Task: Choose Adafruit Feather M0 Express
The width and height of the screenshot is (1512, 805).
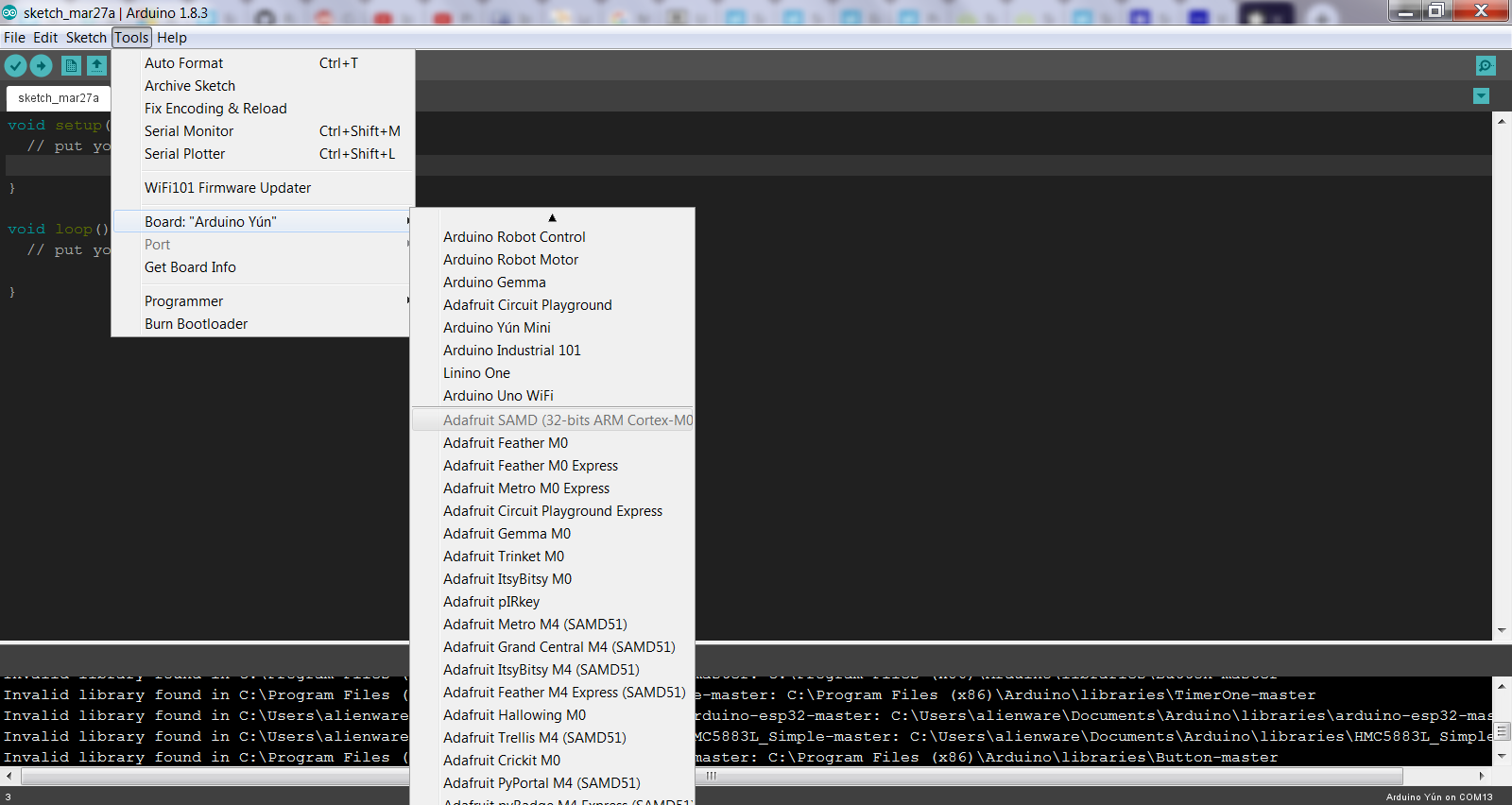Action: pos(553,466)
